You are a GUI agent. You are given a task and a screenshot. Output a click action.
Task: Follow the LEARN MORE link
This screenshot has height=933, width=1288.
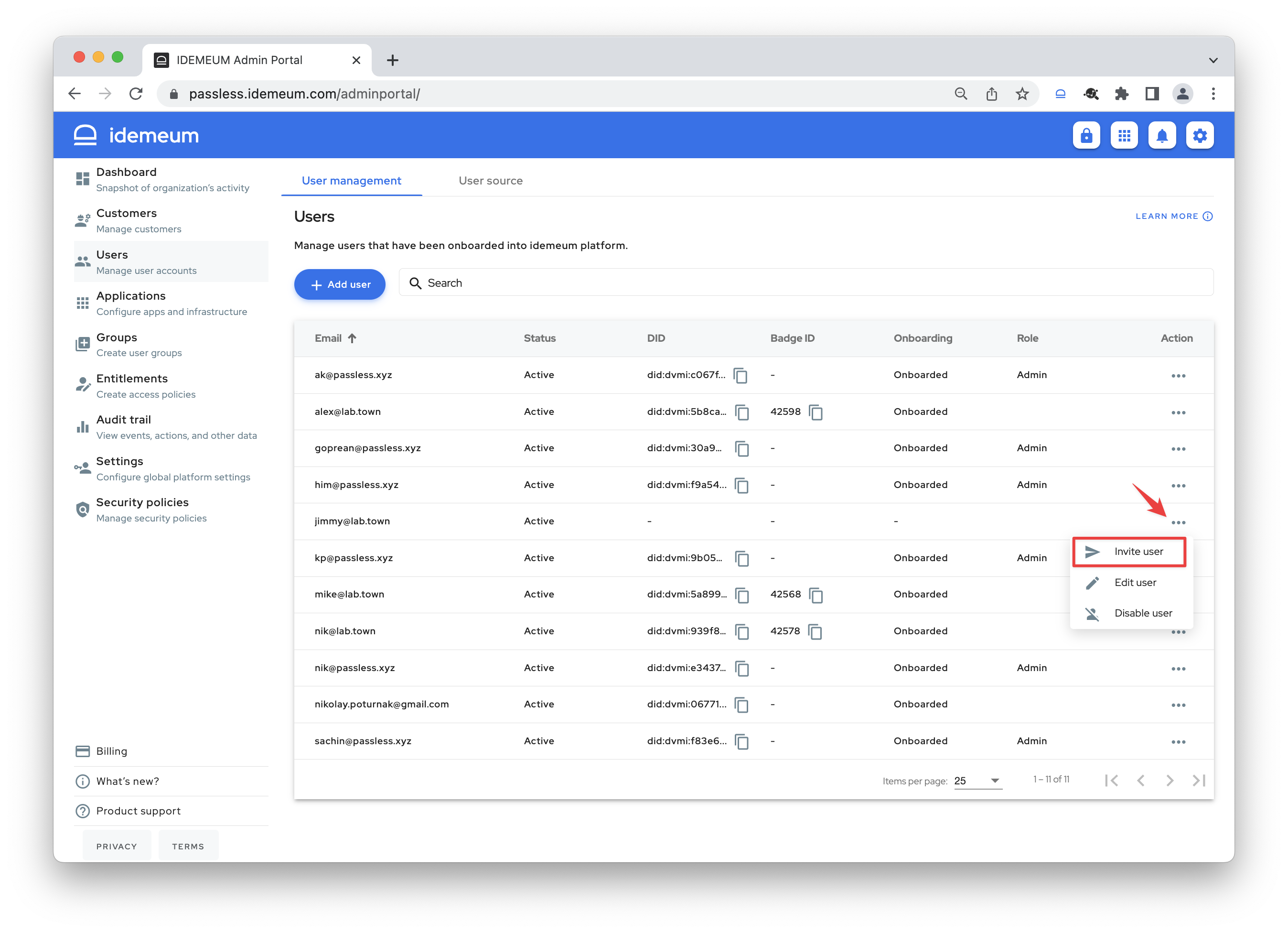point(1173,216)
